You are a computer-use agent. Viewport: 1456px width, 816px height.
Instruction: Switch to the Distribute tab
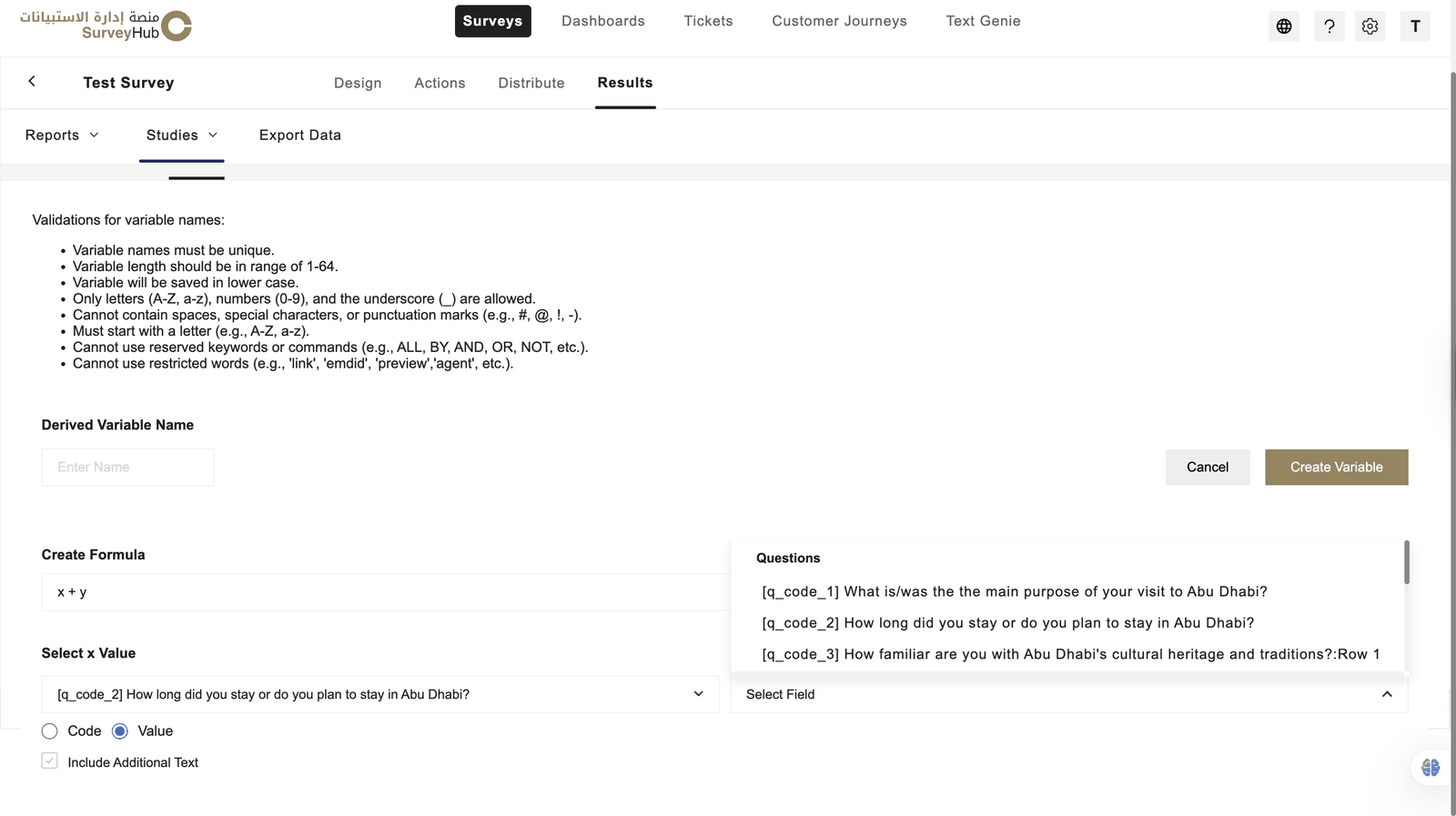click(x=531, y=83)
